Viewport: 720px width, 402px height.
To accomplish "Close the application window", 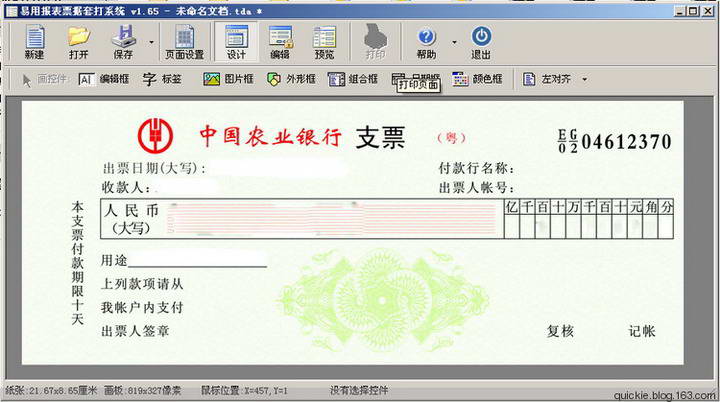I will point(708,11).
